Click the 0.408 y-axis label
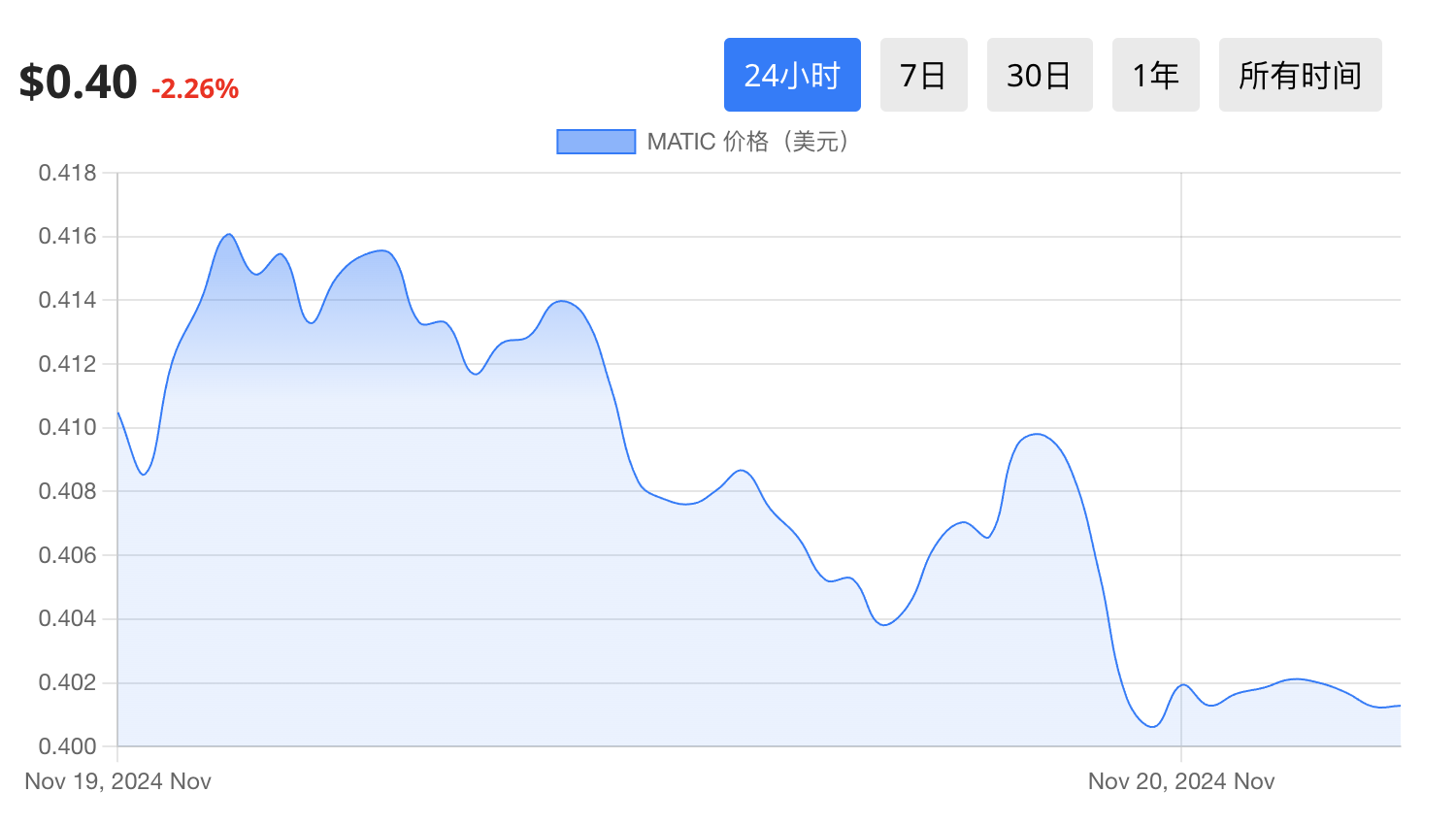Viewport: 1456px width, 825px height. tap(68, 491)
